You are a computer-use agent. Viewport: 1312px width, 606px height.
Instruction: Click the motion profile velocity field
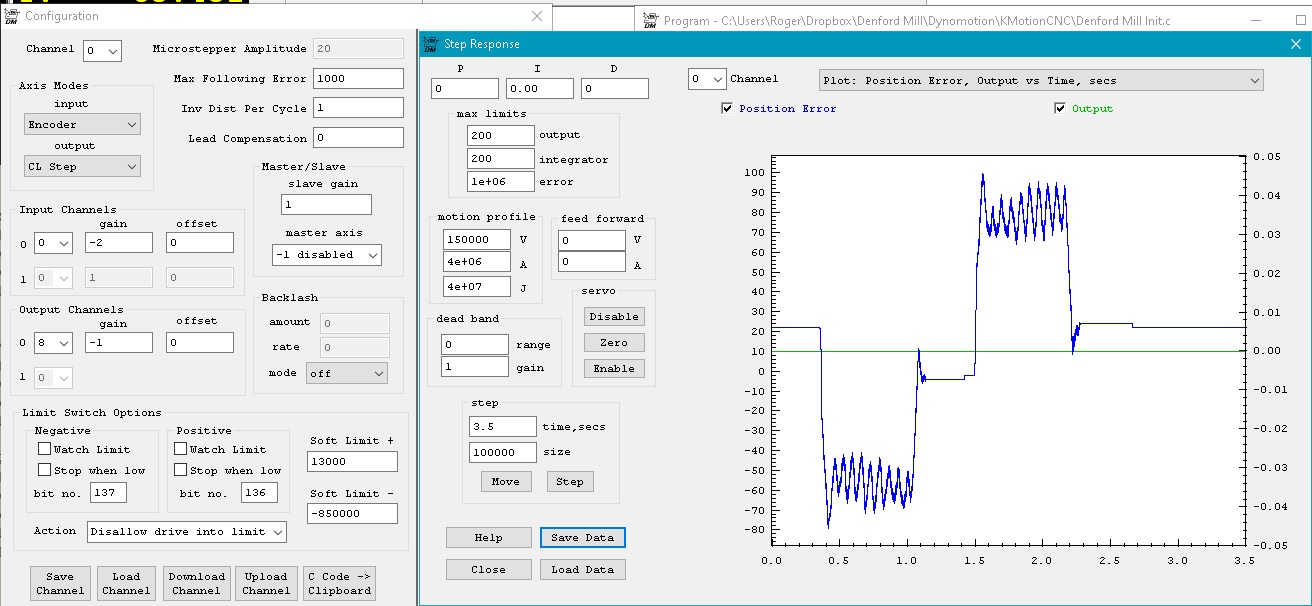point(475,240)
